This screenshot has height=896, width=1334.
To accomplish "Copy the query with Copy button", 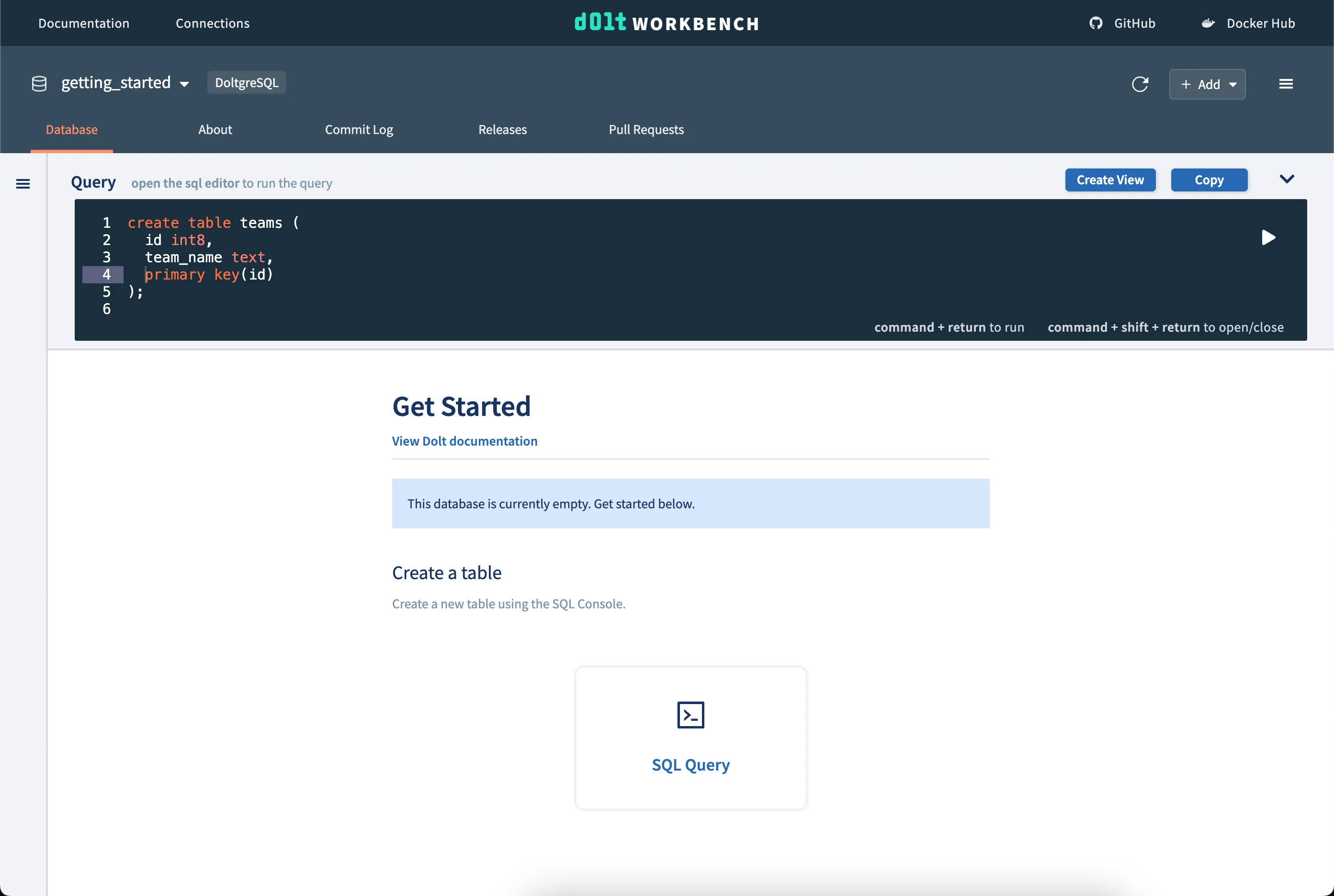I will pos(1209,180).
